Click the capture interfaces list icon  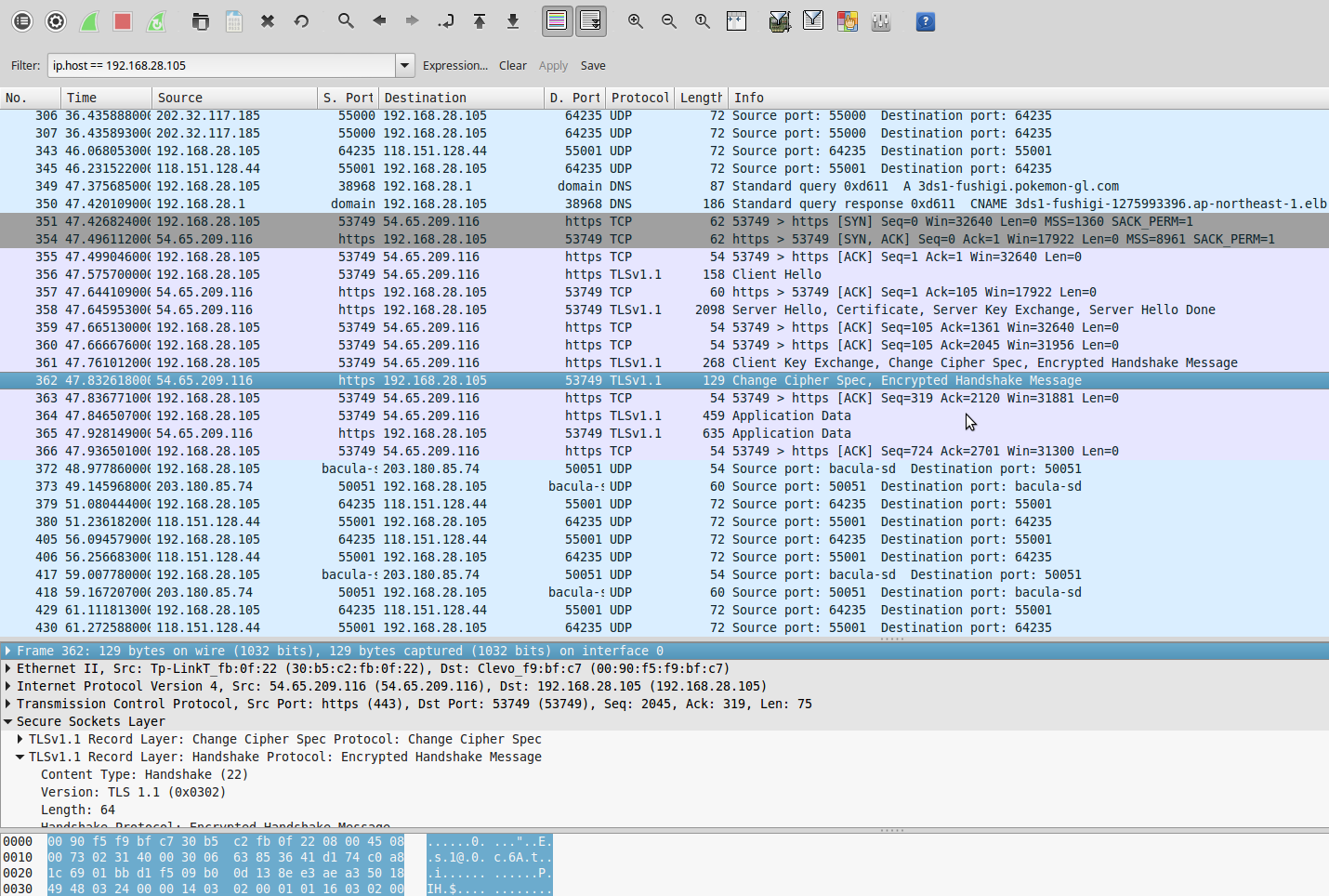(22, 21)
